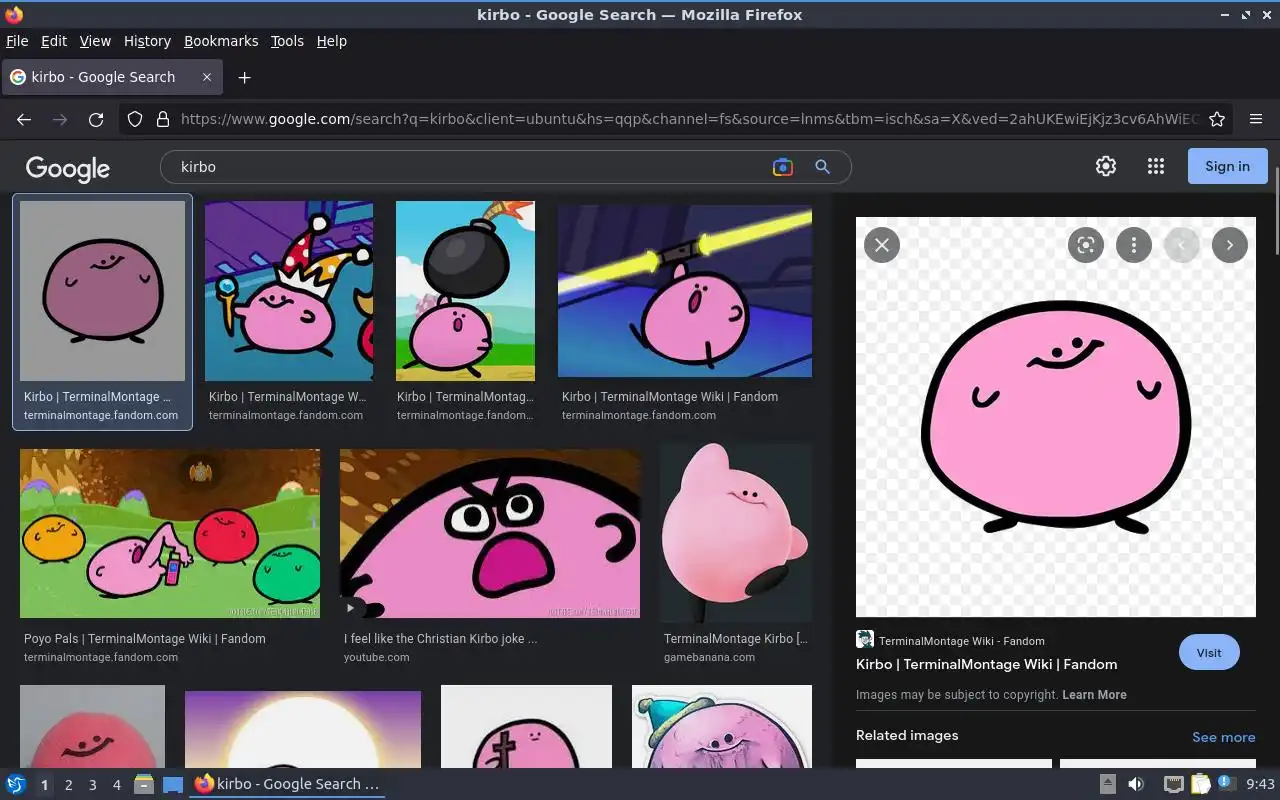Click the gamebanana.com source text
The height and width of the screenshot is (800, 1280).
pos(709,657)
